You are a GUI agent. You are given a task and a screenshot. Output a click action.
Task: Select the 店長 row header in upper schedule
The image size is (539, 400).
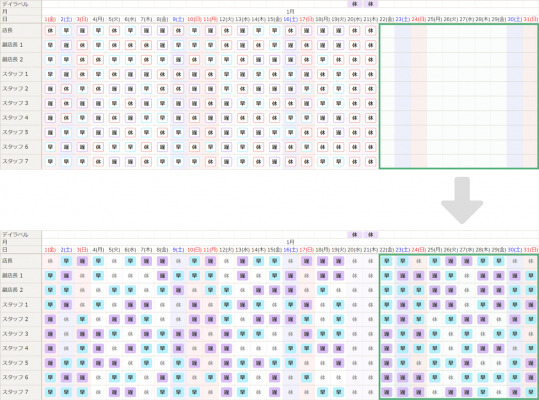tap(21, 31)
